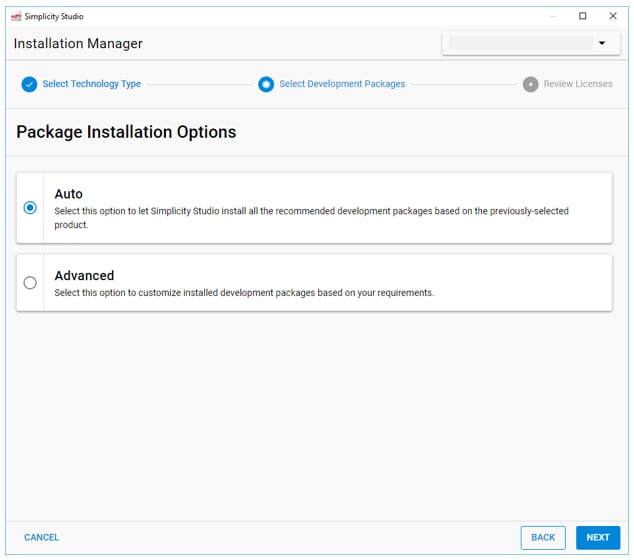Viewport: 634px width, 560px height.
Task: Click the completed checkmark step icon
Action: click(29, 84)
